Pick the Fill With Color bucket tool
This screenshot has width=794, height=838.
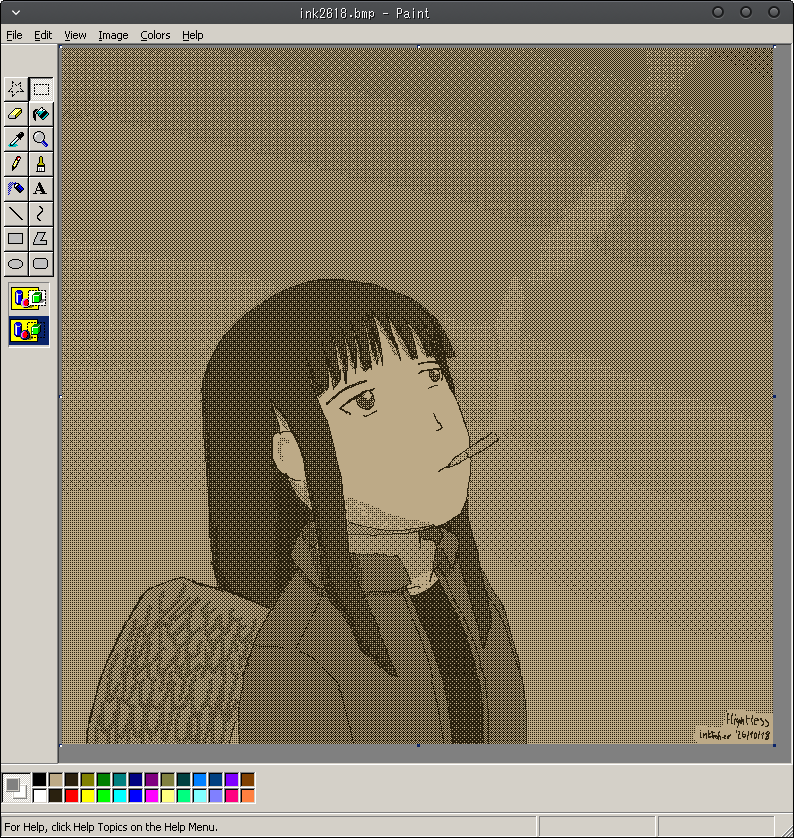click(x=41, y=114)
